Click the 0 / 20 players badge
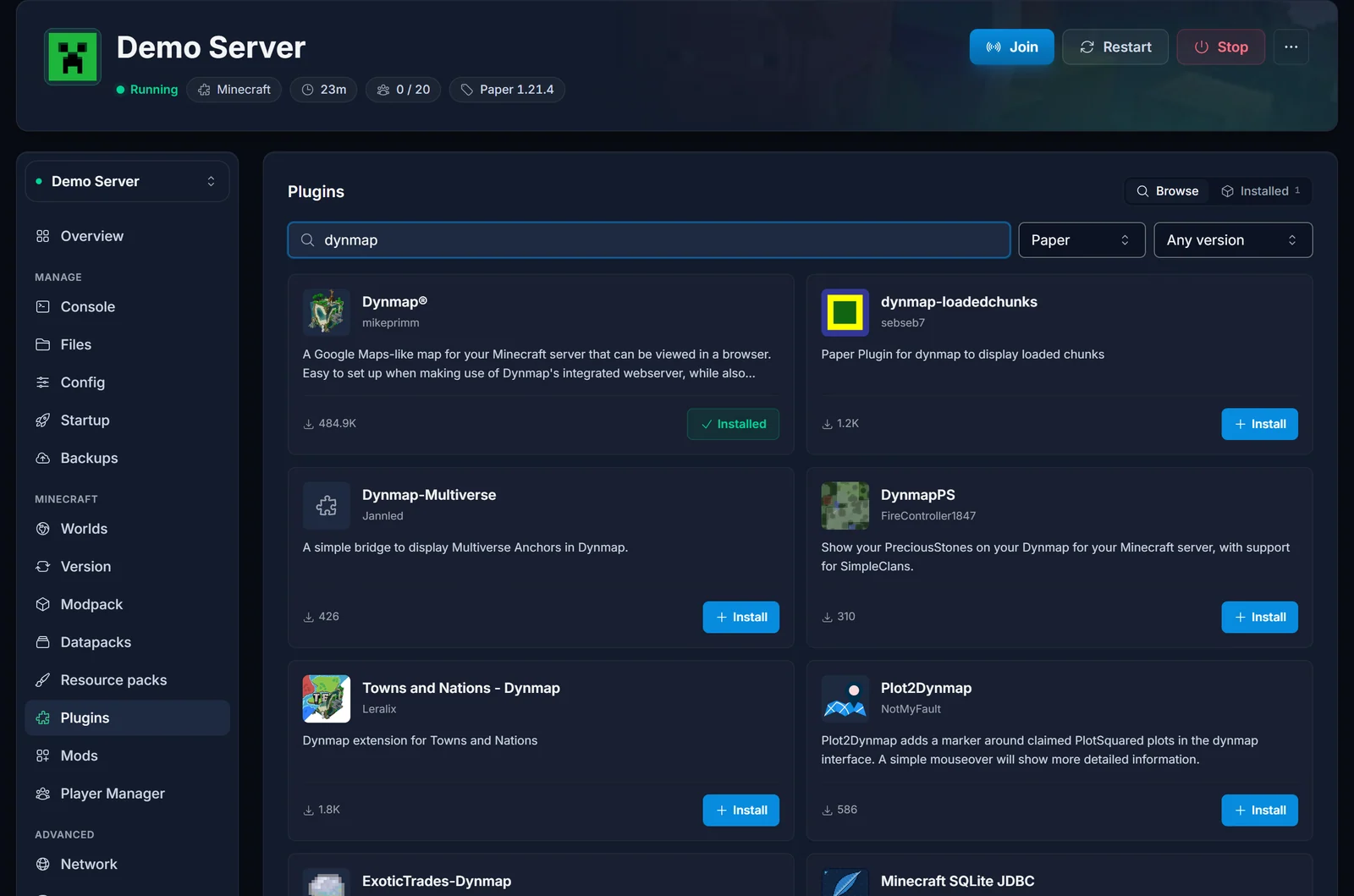1354x896 pixels. pyautogui.click(x=404, y=90)
